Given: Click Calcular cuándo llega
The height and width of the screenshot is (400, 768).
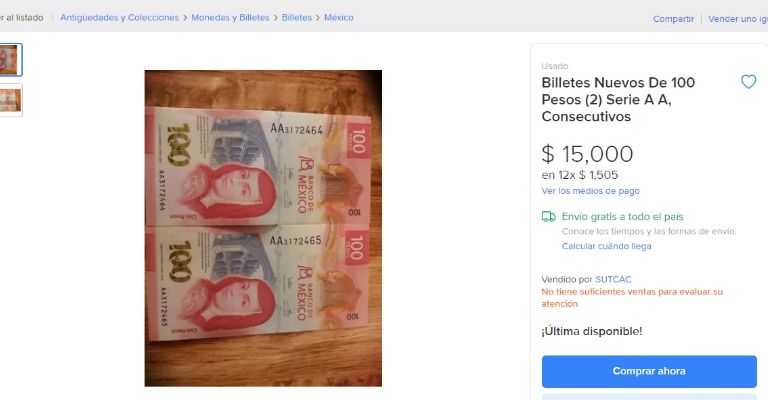Looking at the screenshot, I should tap(606, 246).
